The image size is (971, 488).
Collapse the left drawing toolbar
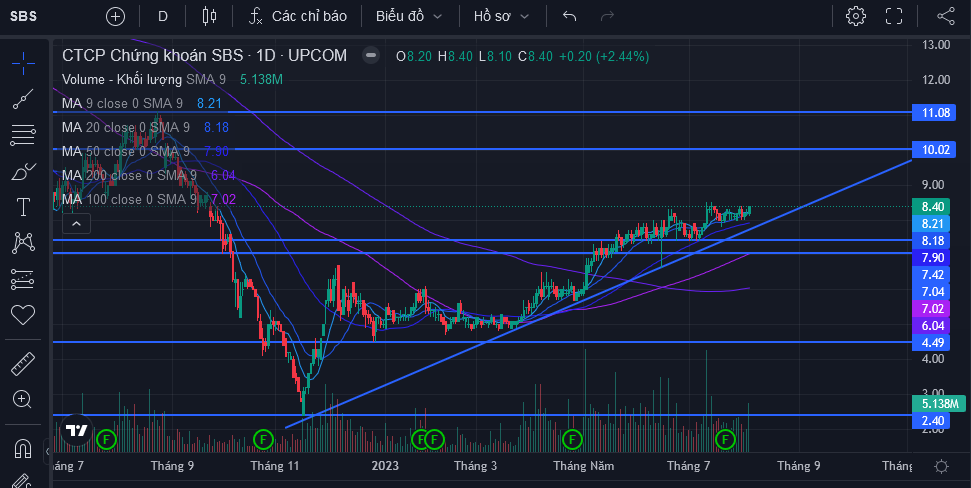point(47,451)
